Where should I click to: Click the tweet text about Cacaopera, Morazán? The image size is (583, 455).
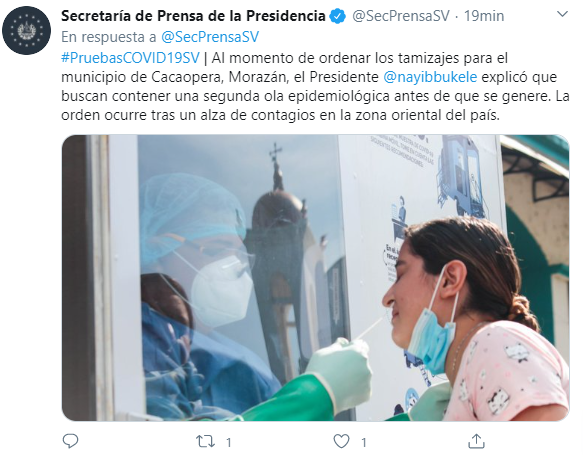pos(315,86)
